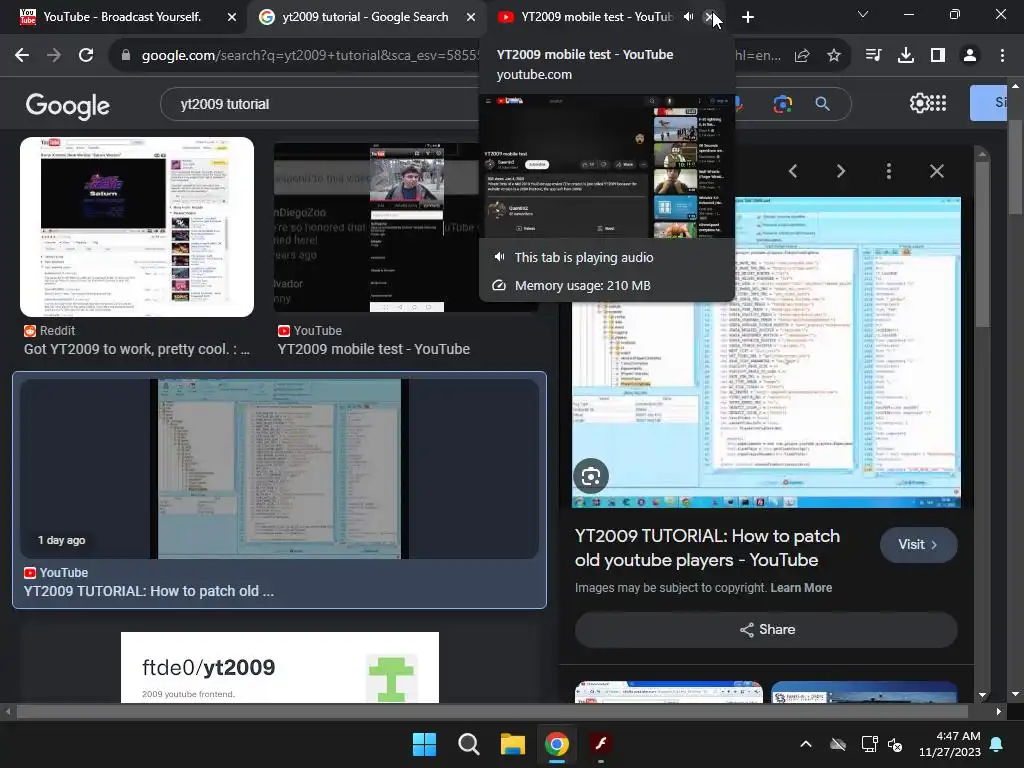Search inside image with Lens button

click(591, 476)
